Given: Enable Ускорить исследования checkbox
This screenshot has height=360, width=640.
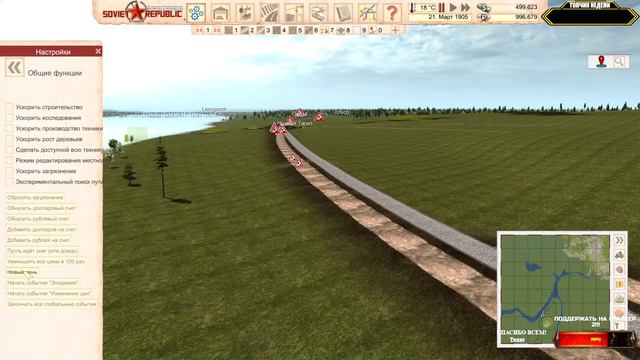Looking at the screenshot, I should (x=9, y=118).
